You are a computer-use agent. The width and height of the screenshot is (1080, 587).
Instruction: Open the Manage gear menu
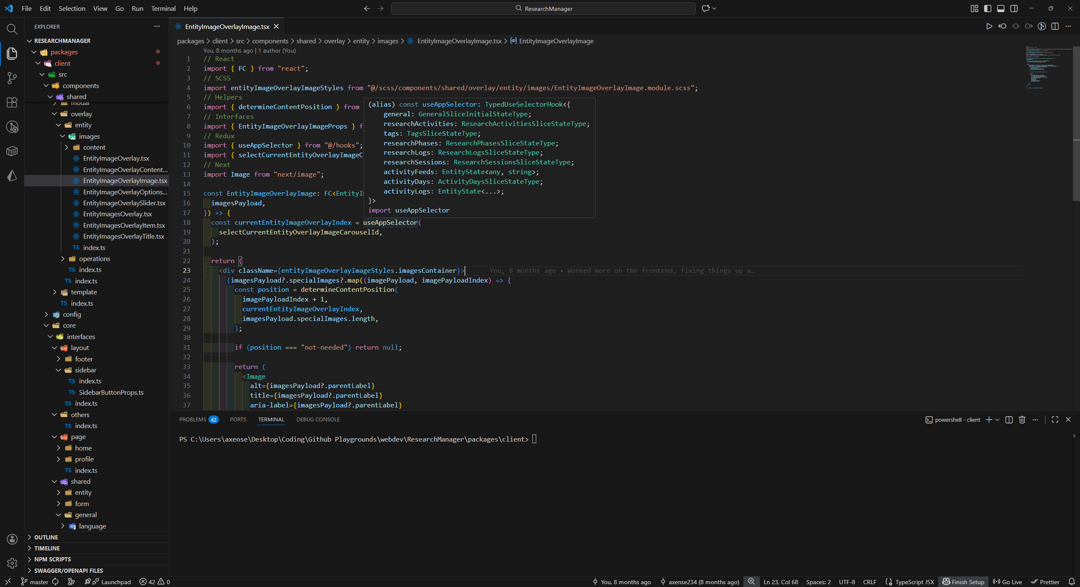[x=11, y=562]
